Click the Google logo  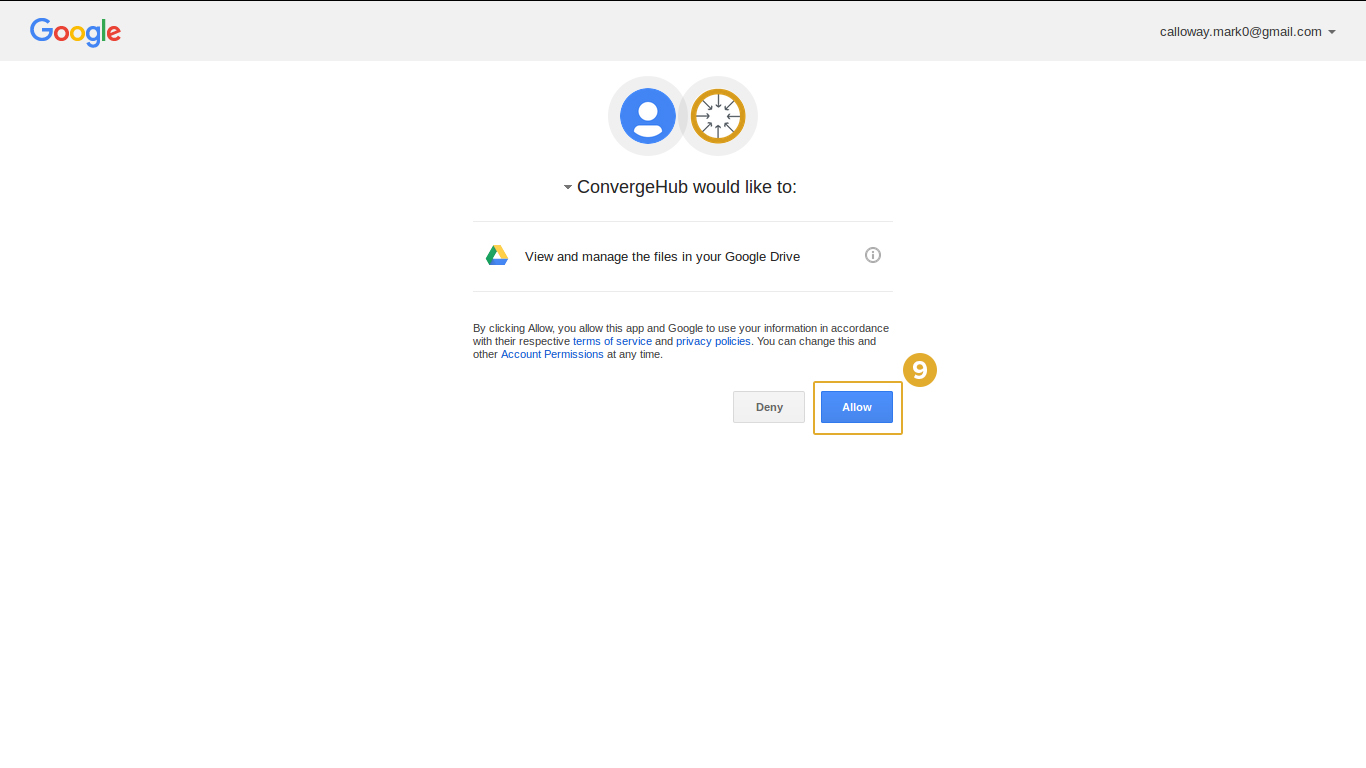75,32
